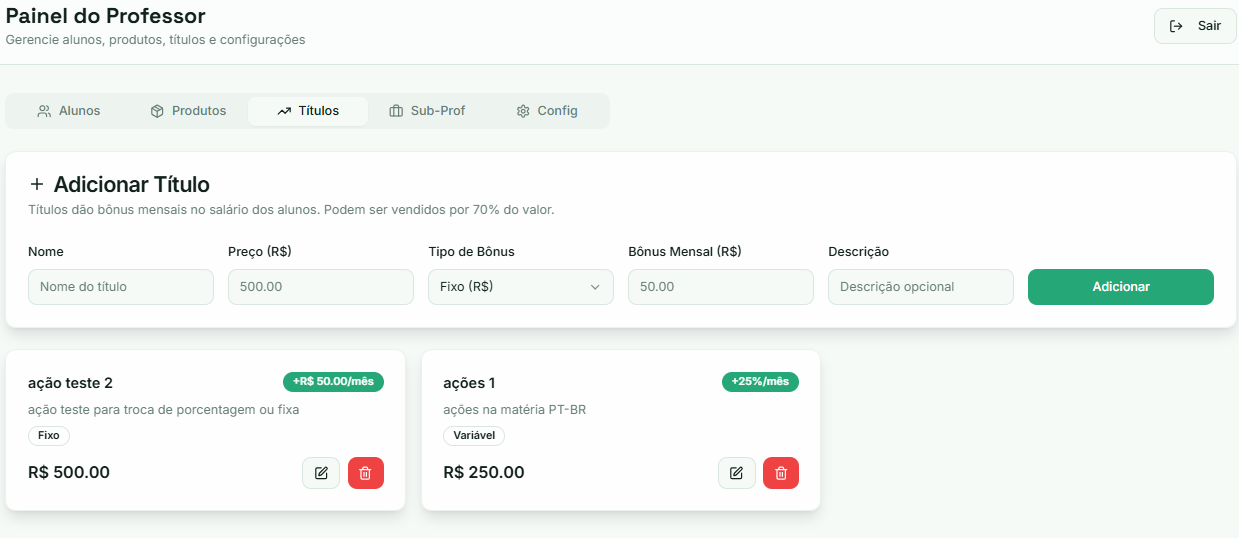
Task: Click the Sair logout button
Action: pyautogui.click(x=1194, y=26)
